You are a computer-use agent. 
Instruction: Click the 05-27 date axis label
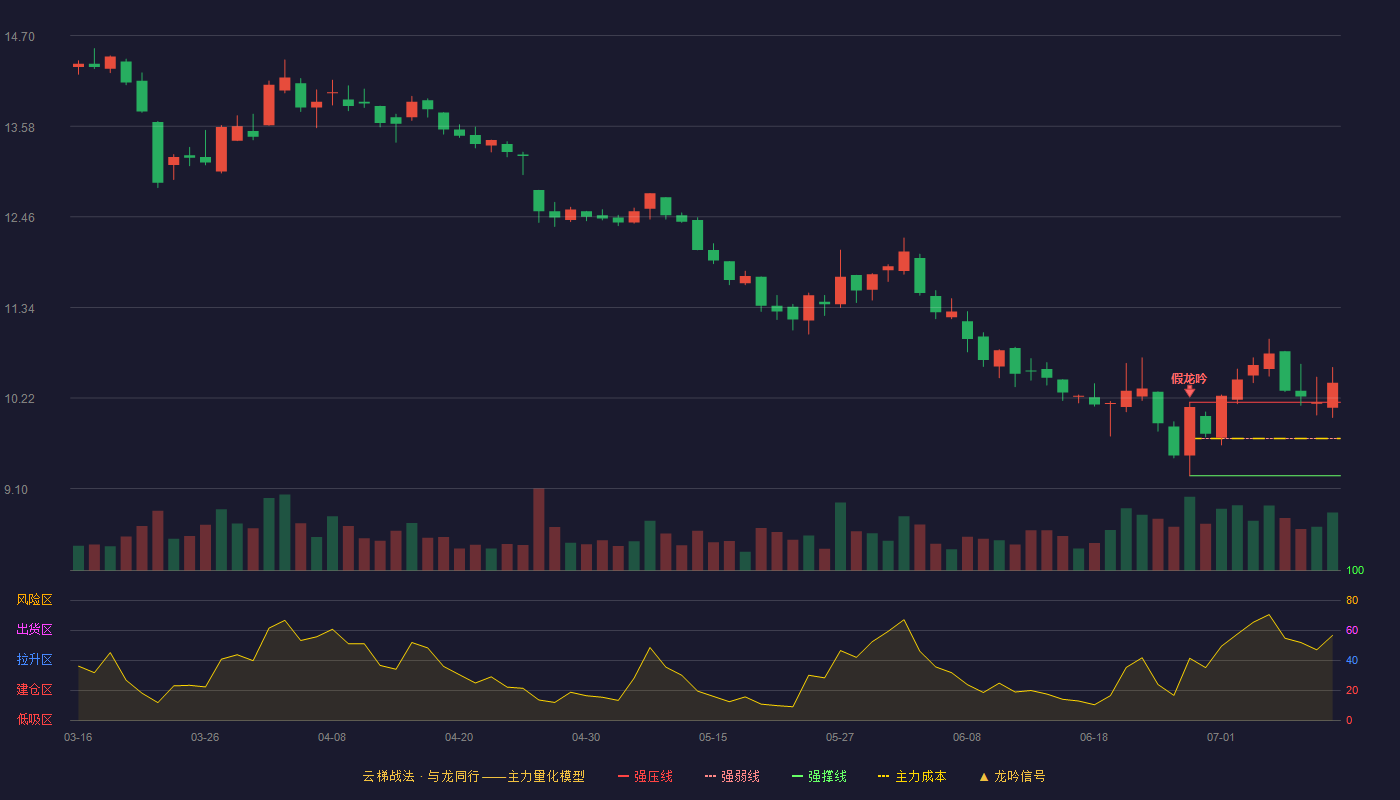click(840, 737)
